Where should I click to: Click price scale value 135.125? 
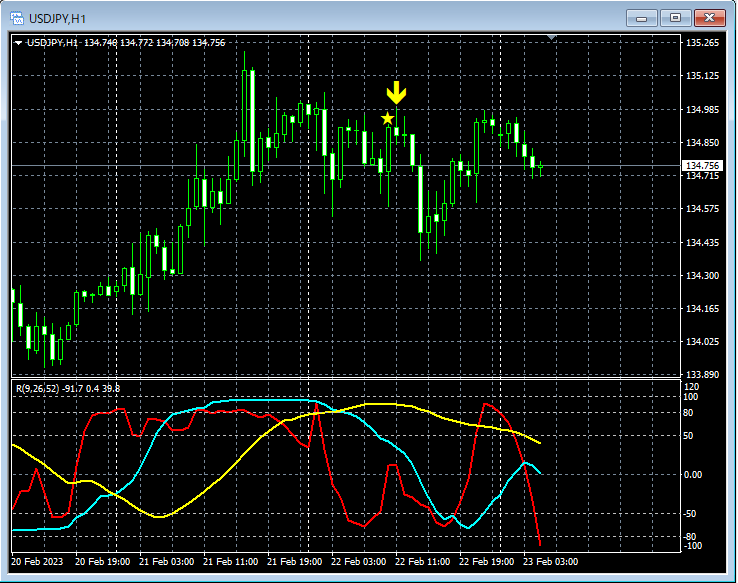[702, 76]
